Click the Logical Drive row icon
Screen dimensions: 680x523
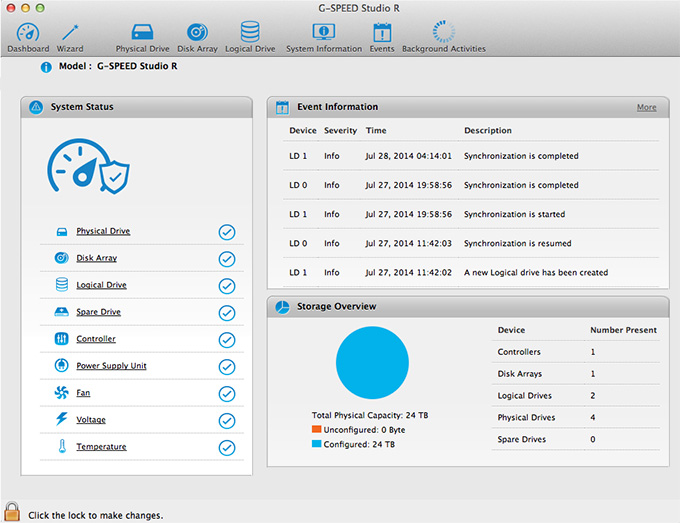(x=62, y=284)
